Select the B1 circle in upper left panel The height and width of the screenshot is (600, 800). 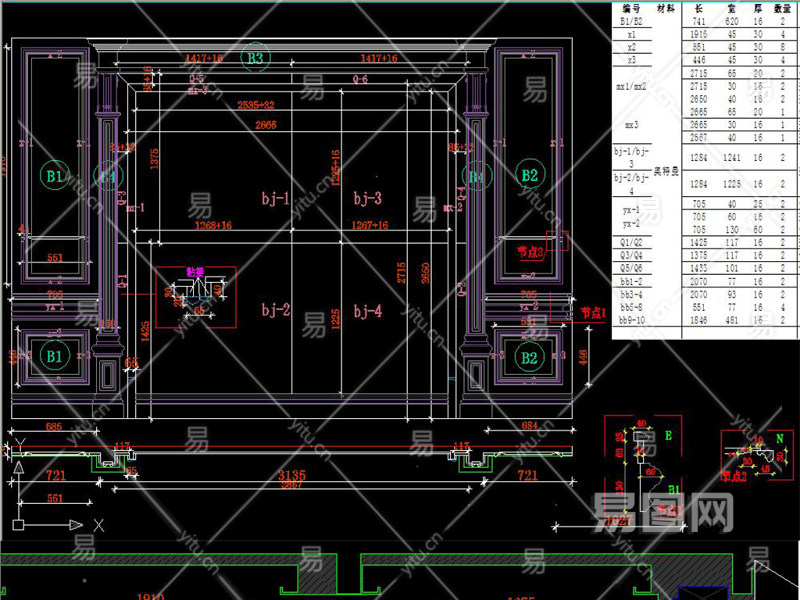coord(53,177)
